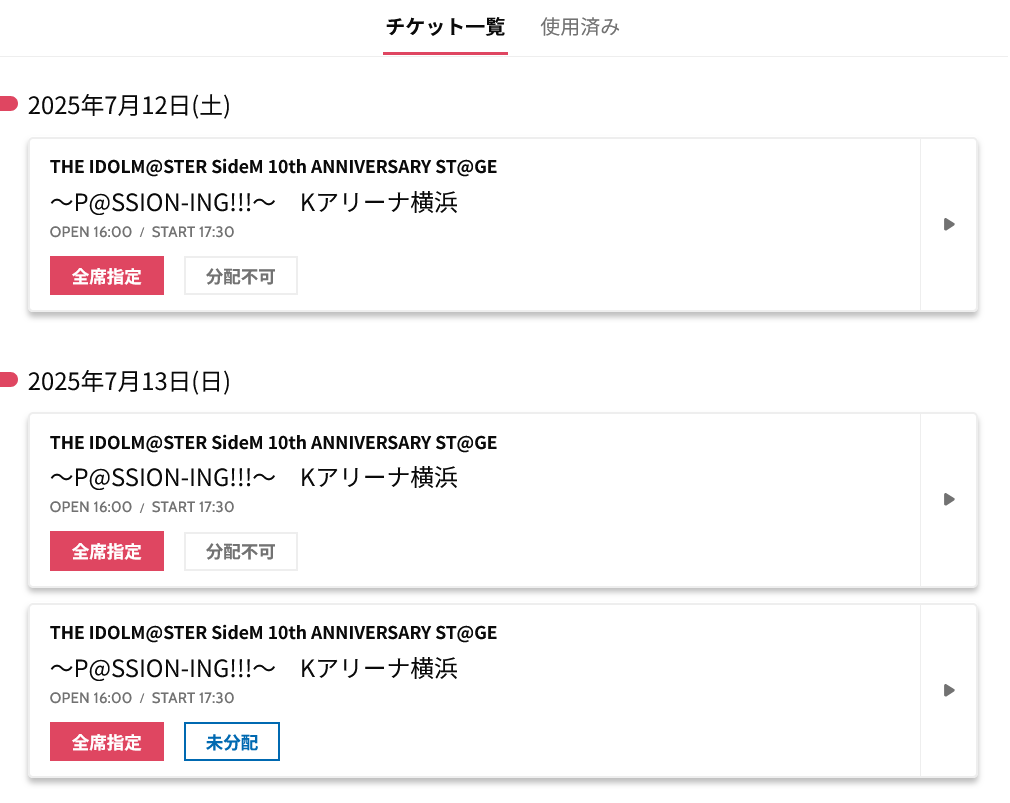
Task: Click the red marker beside 2025年7月13日
Action: pos(8,379)
